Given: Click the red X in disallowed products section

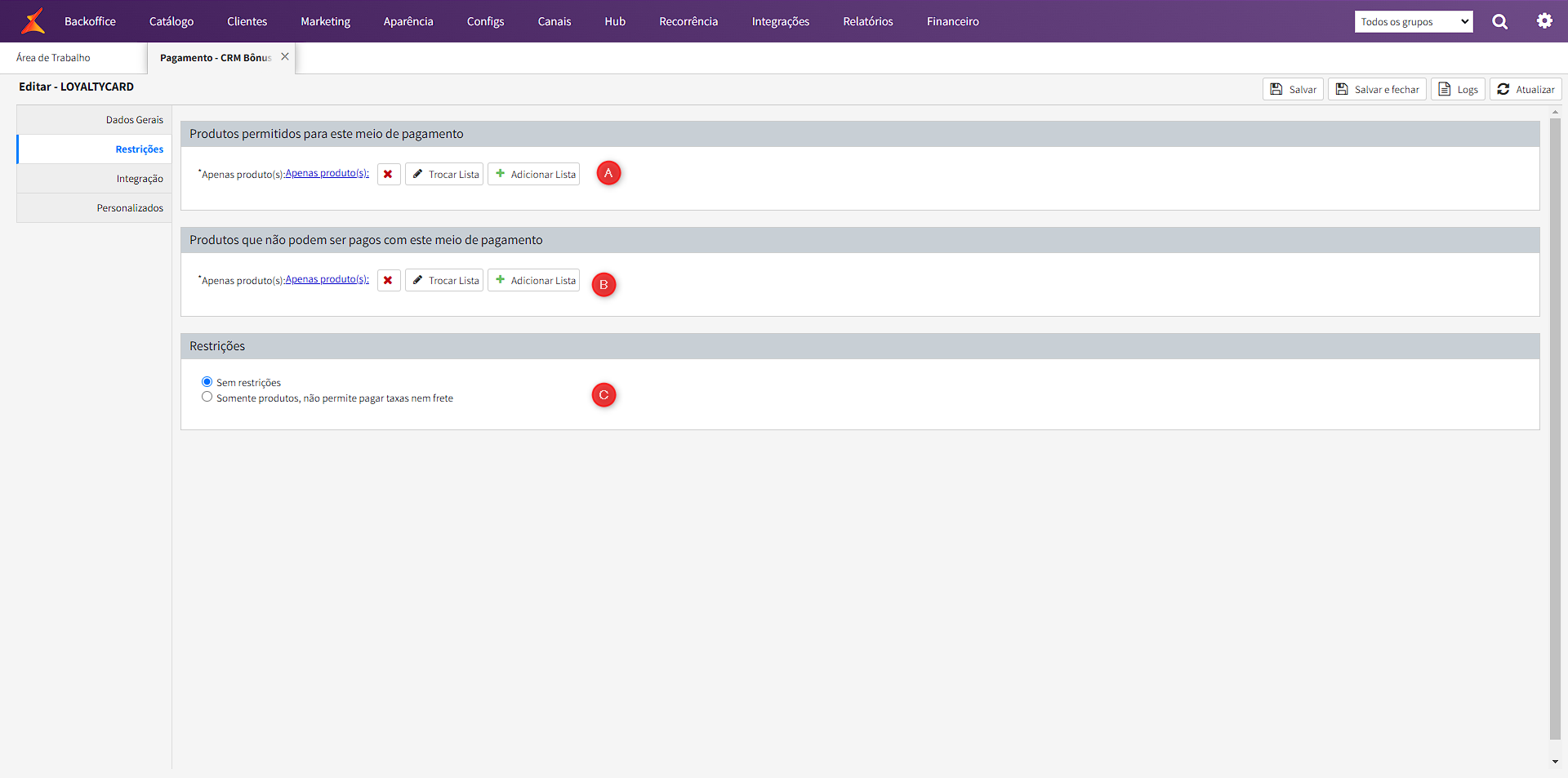Looking at the screenshot, I should point(389,280).
